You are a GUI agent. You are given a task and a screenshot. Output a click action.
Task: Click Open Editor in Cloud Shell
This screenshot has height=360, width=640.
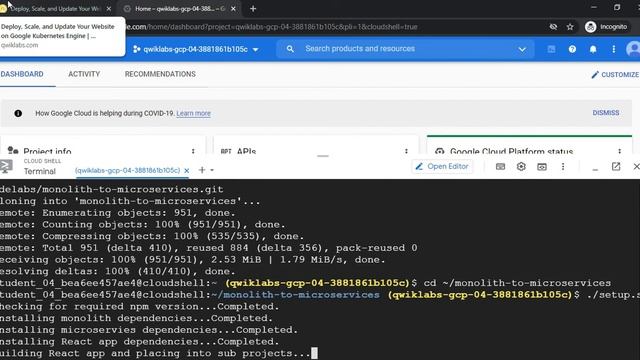click(x=442, y=167)
